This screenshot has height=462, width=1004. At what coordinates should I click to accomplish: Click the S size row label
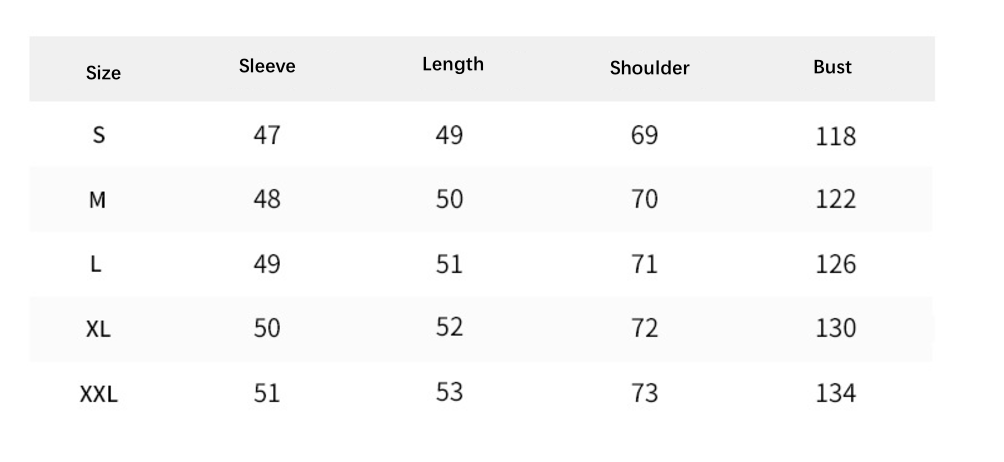[x=98, y=135]
